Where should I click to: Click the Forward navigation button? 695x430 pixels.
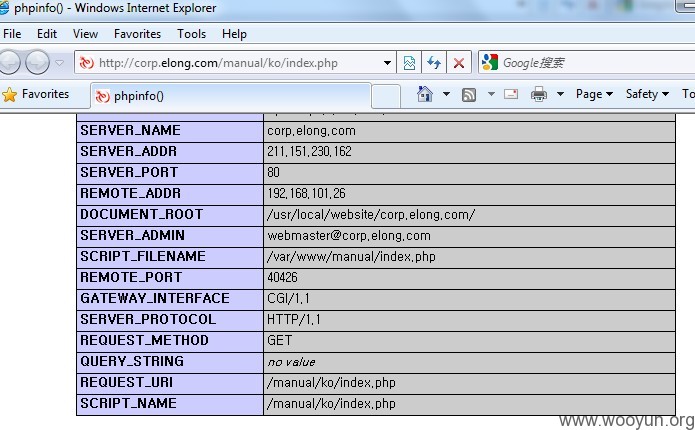(37, 63)
